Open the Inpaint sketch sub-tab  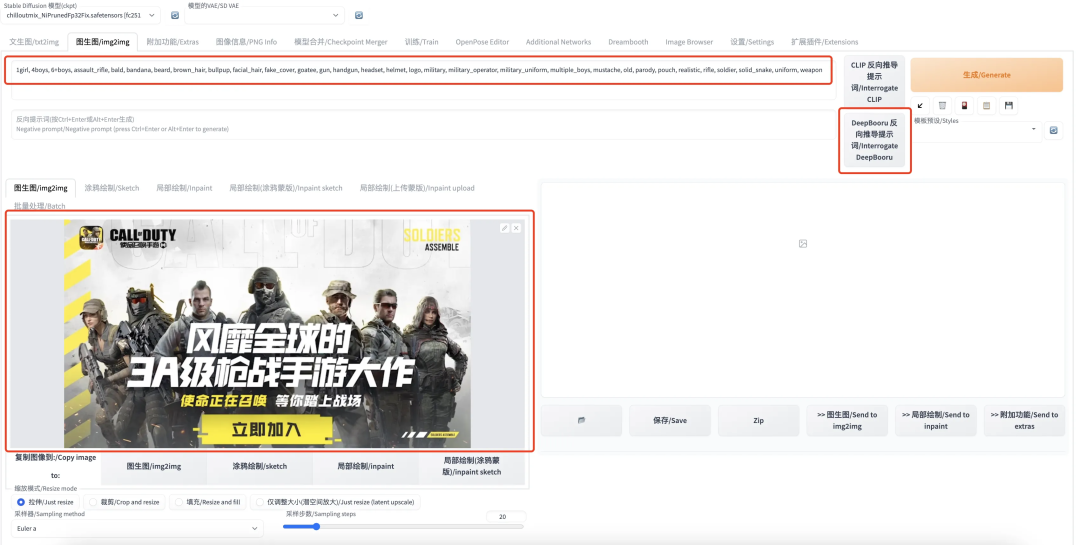(x=286, y=187)
